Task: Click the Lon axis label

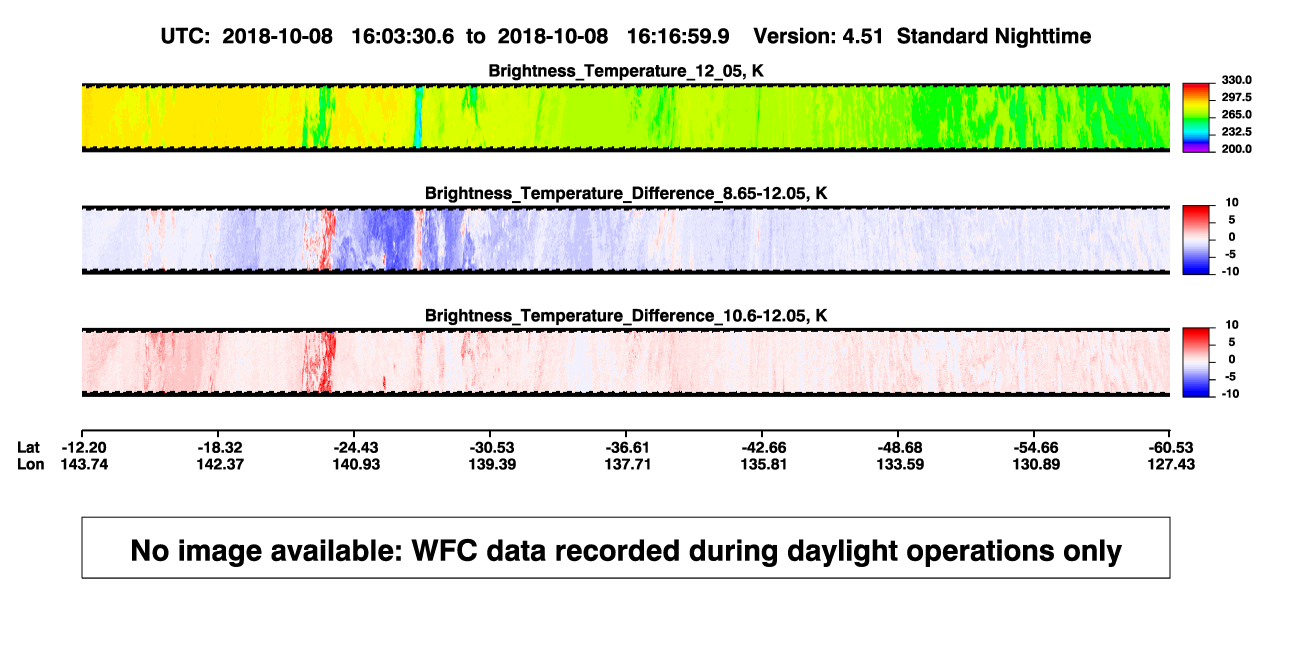Action: pos(30,464)
